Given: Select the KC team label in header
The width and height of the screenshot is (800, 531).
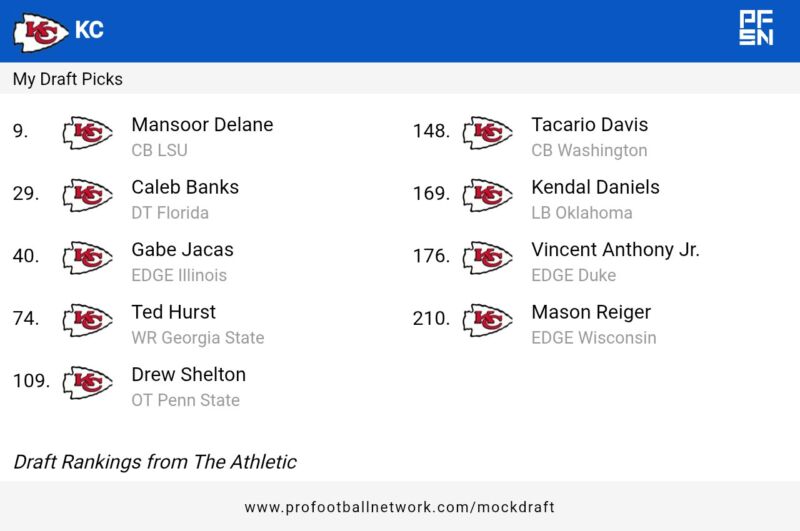Looking at the screenshot, I should [89, 31].
